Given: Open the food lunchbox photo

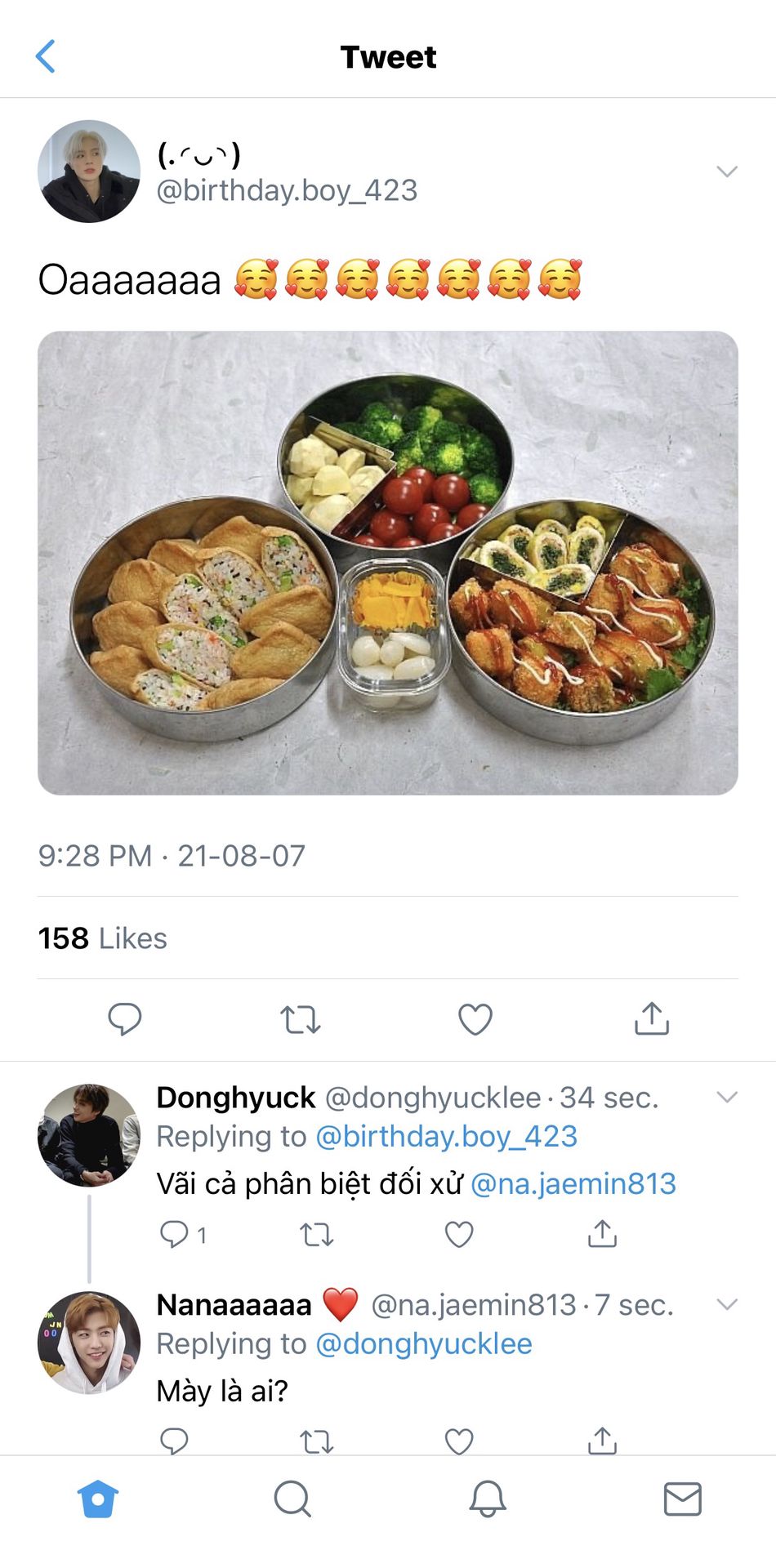Looking at the screenshot, I should [388, 563].
